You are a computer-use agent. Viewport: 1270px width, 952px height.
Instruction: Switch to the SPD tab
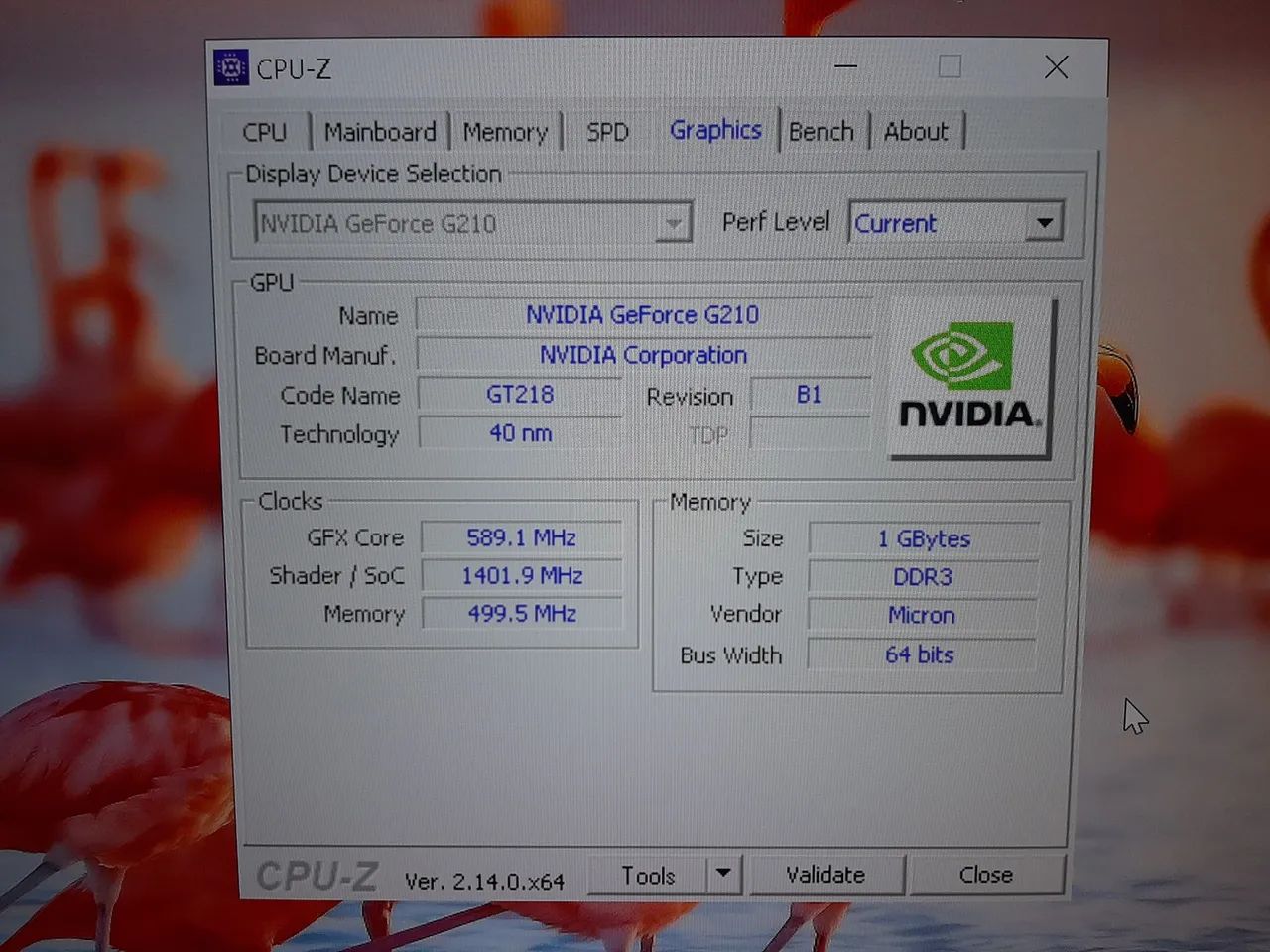(x=606, y=131)
